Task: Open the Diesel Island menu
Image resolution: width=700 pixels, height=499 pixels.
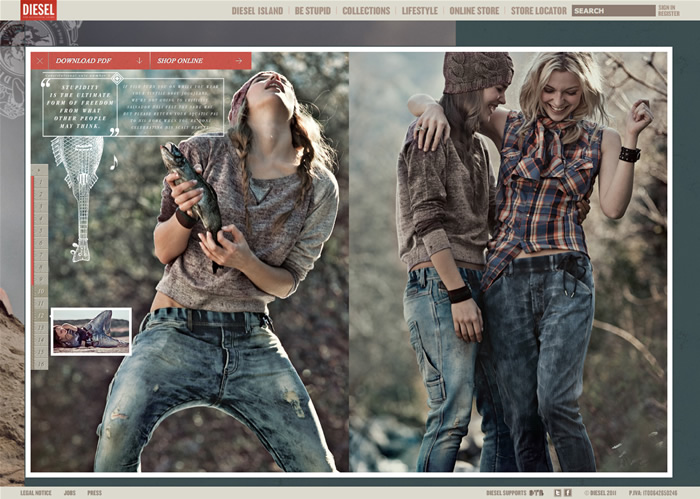Action: tap(257, 11)
